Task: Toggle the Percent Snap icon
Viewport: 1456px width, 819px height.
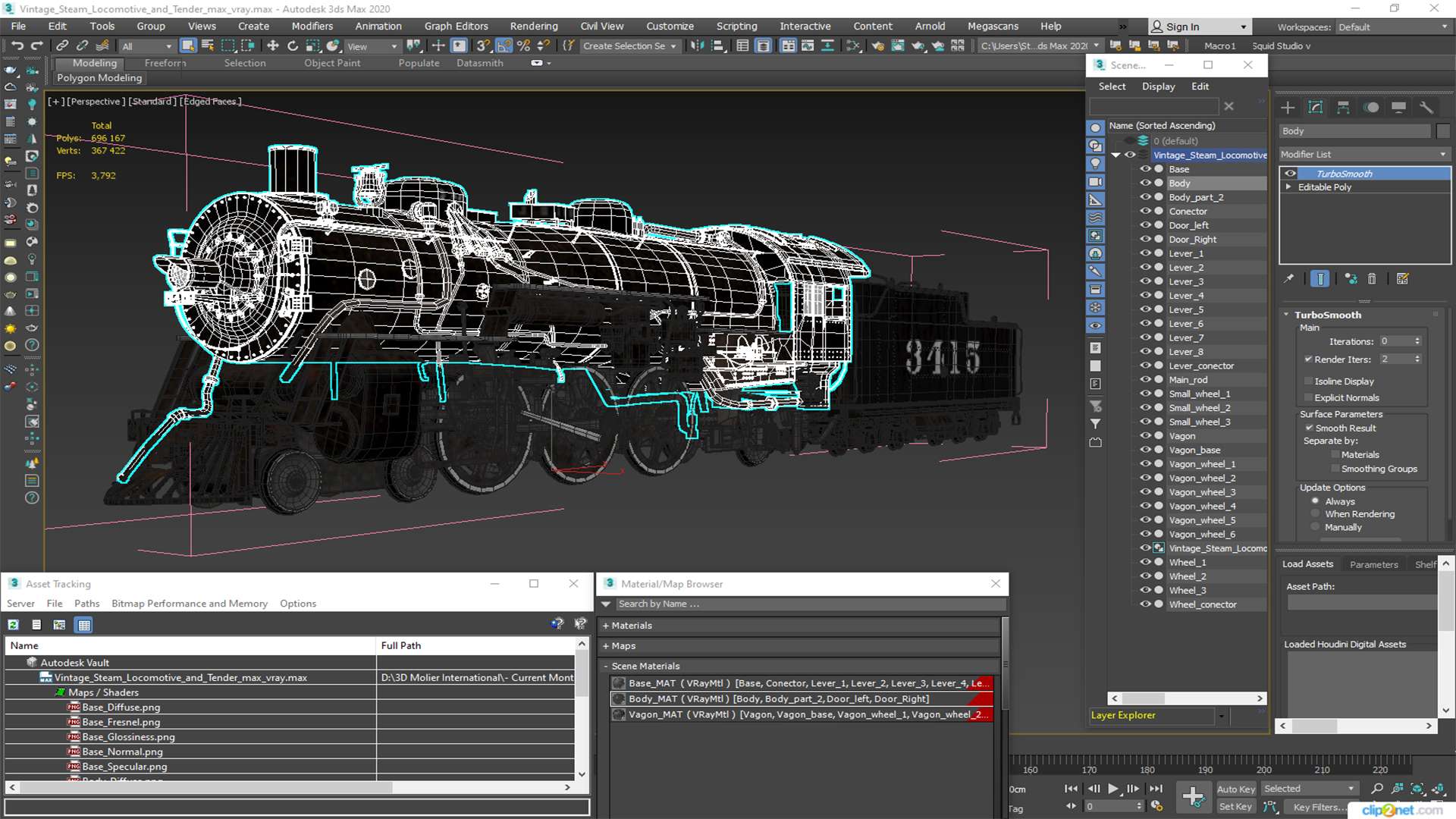Action: [523, 45]
